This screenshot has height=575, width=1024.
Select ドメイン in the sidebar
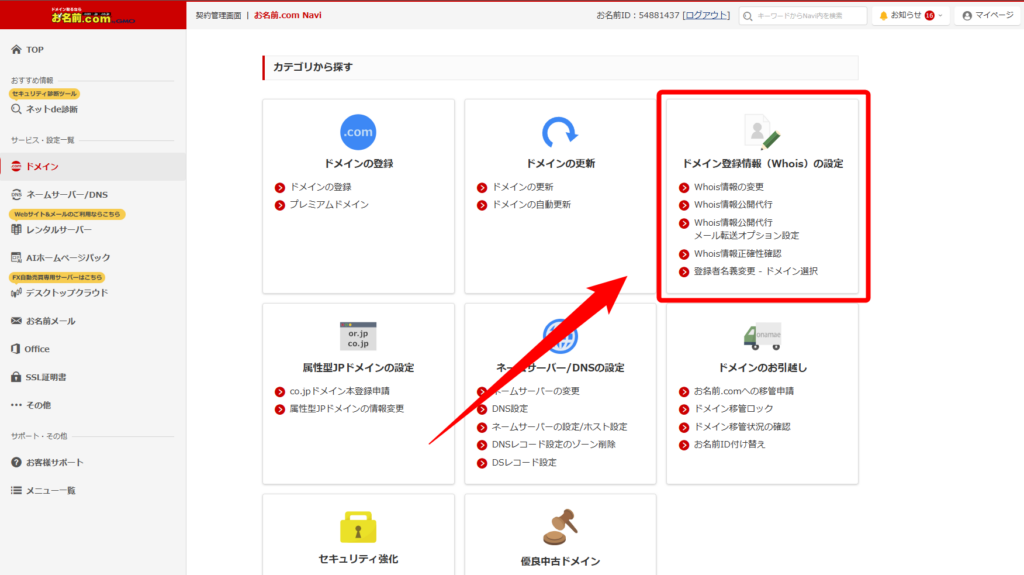93,167
